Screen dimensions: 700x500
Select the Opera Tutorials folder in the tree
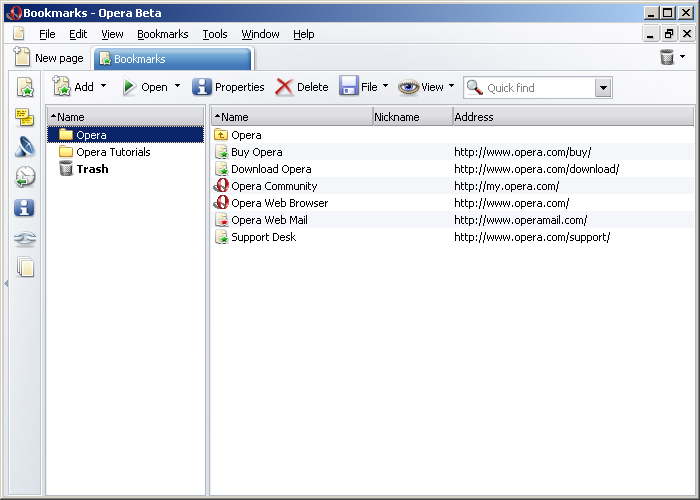[113, 152]
